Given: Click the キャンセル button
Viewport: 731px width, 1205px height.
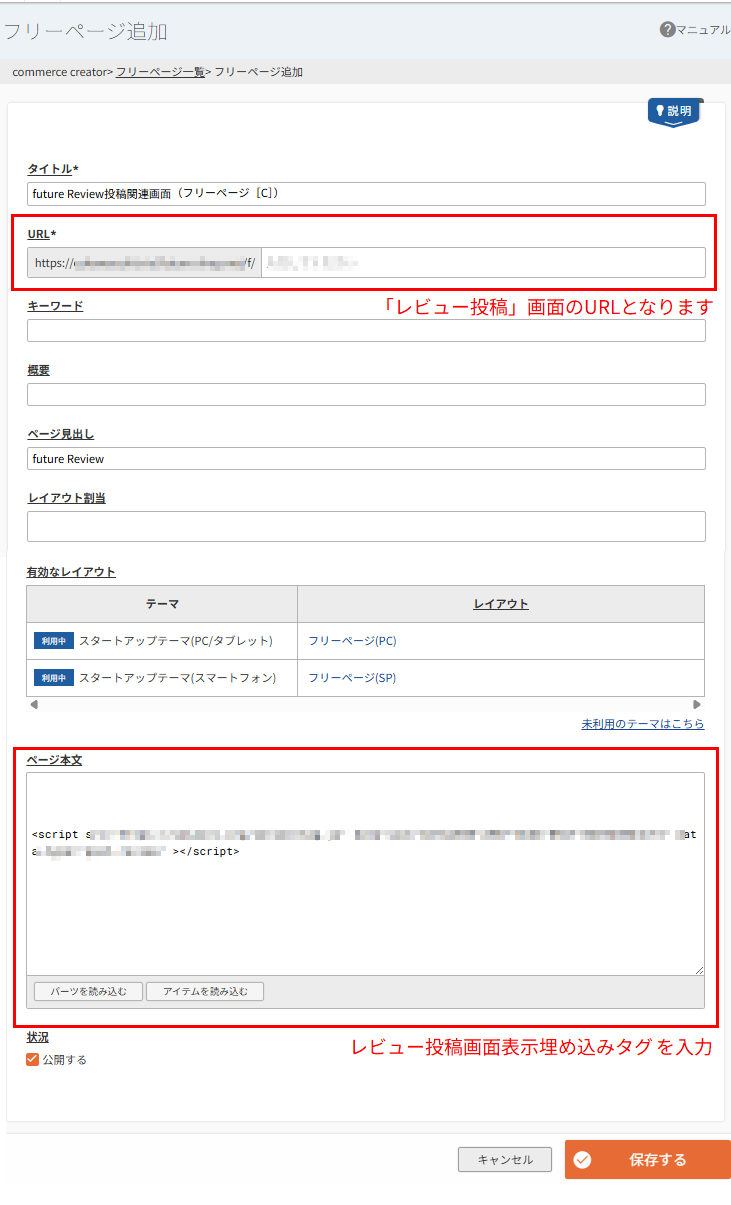Looking at the screenshot, I should 505,1160.
